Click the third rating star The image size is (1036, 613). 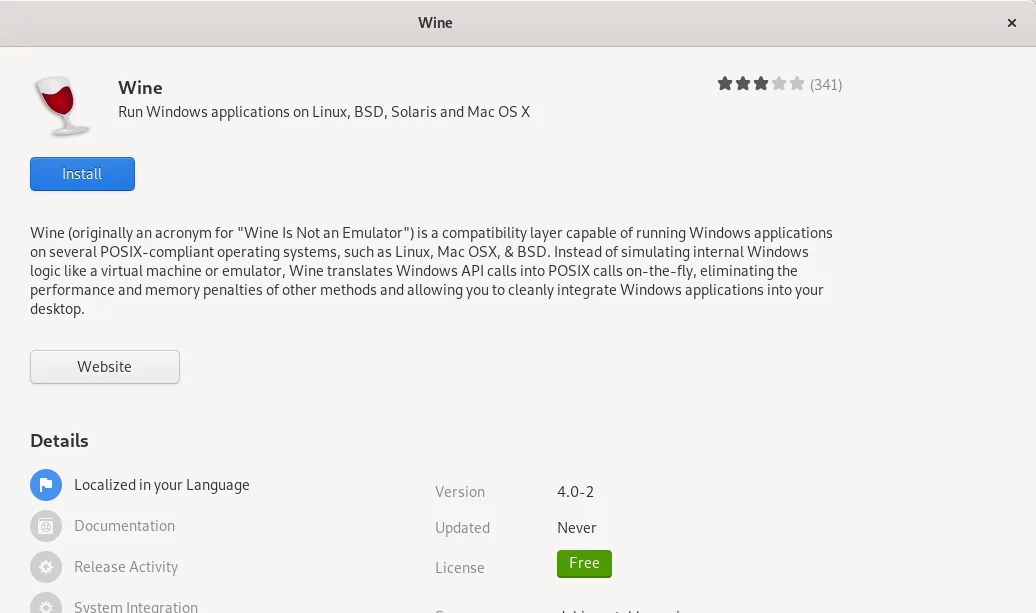click(x=760, y=84)
